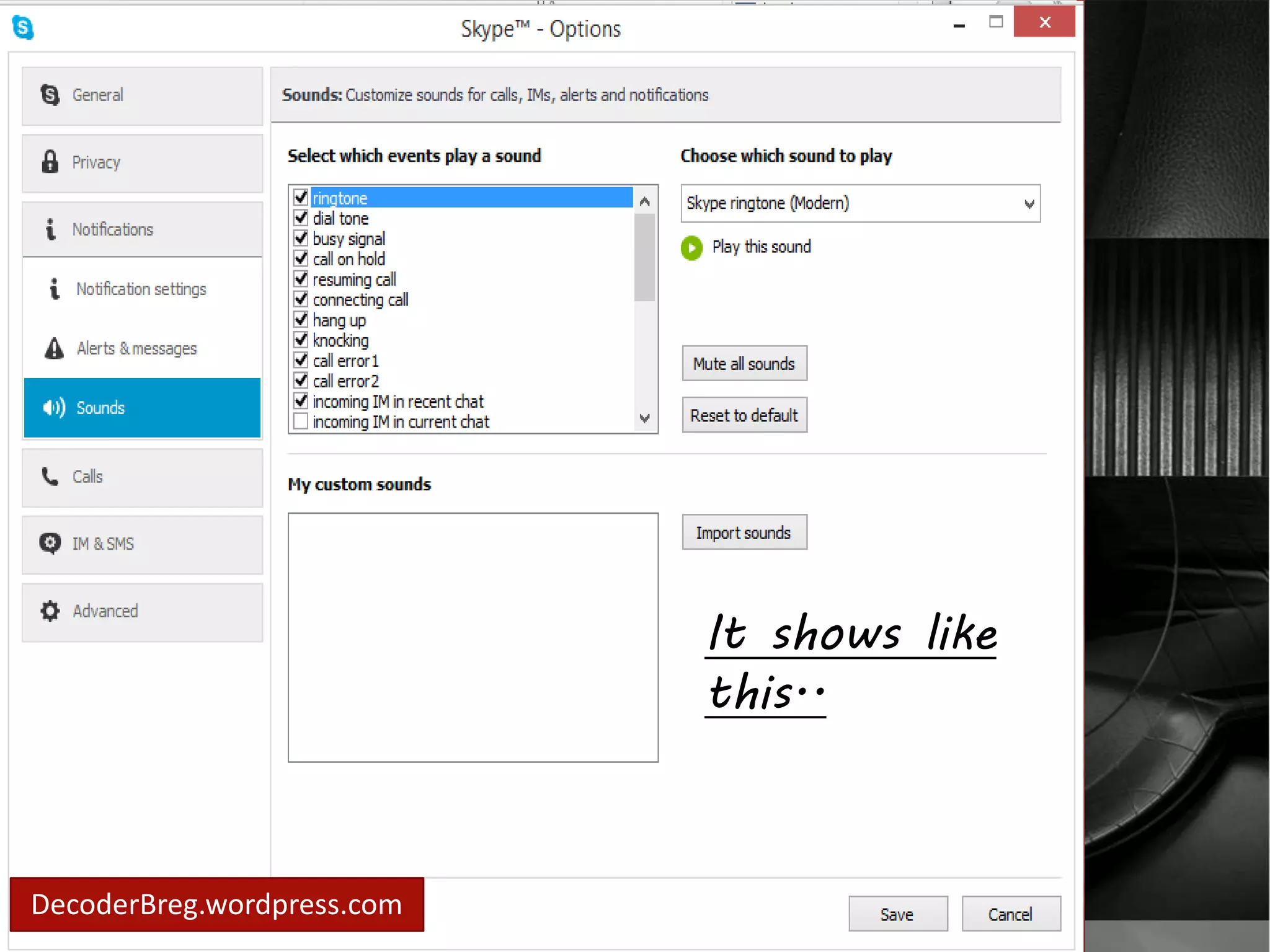Image resolution: width=1270 pixels, height=952 pixels.
Task: Click the Calls phone handset icon
Action: coord(50,477)
